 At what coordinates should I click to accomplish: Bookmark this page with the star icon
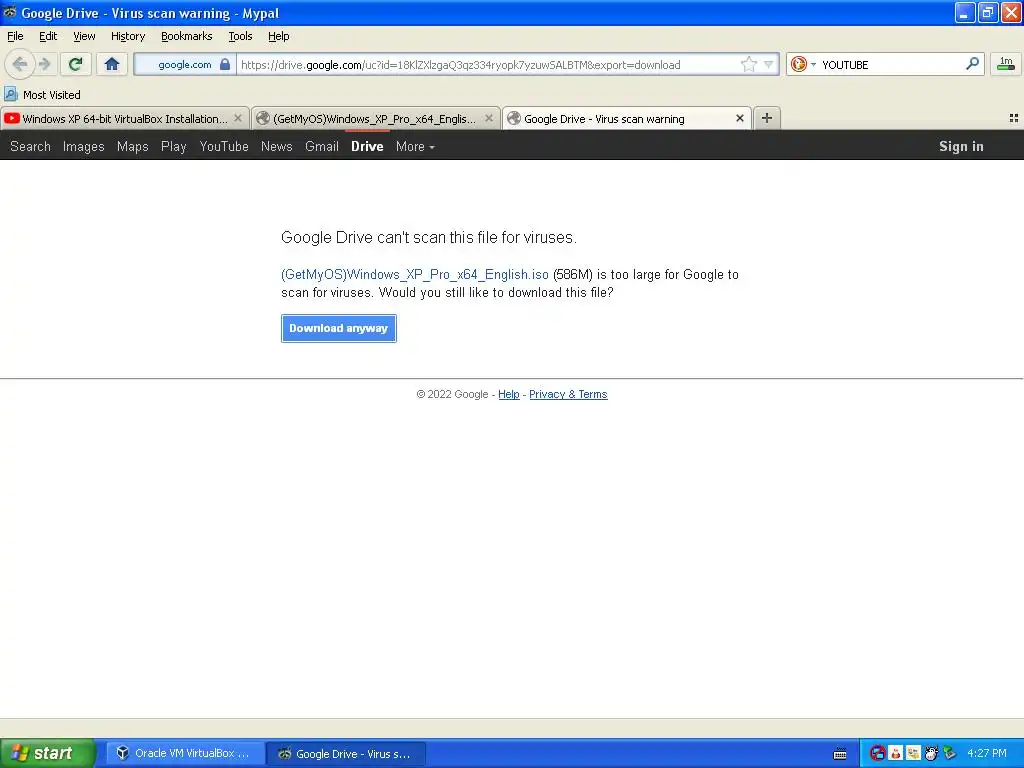click(748, 64)
